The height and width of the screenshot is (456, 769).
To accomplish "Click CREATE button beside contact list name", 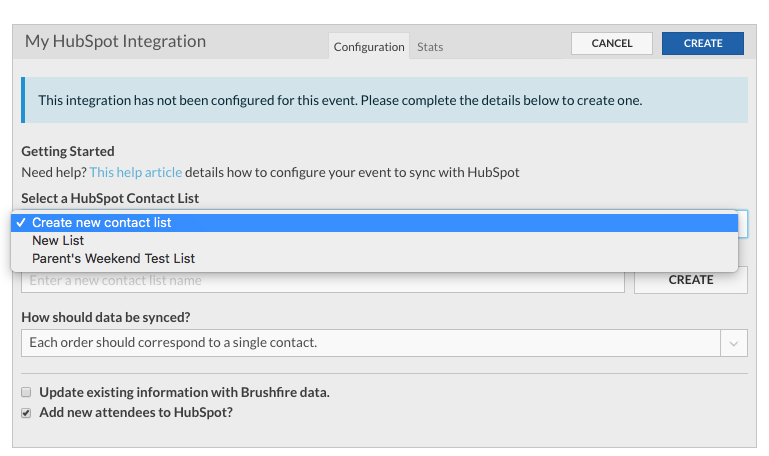I will 691,280.
